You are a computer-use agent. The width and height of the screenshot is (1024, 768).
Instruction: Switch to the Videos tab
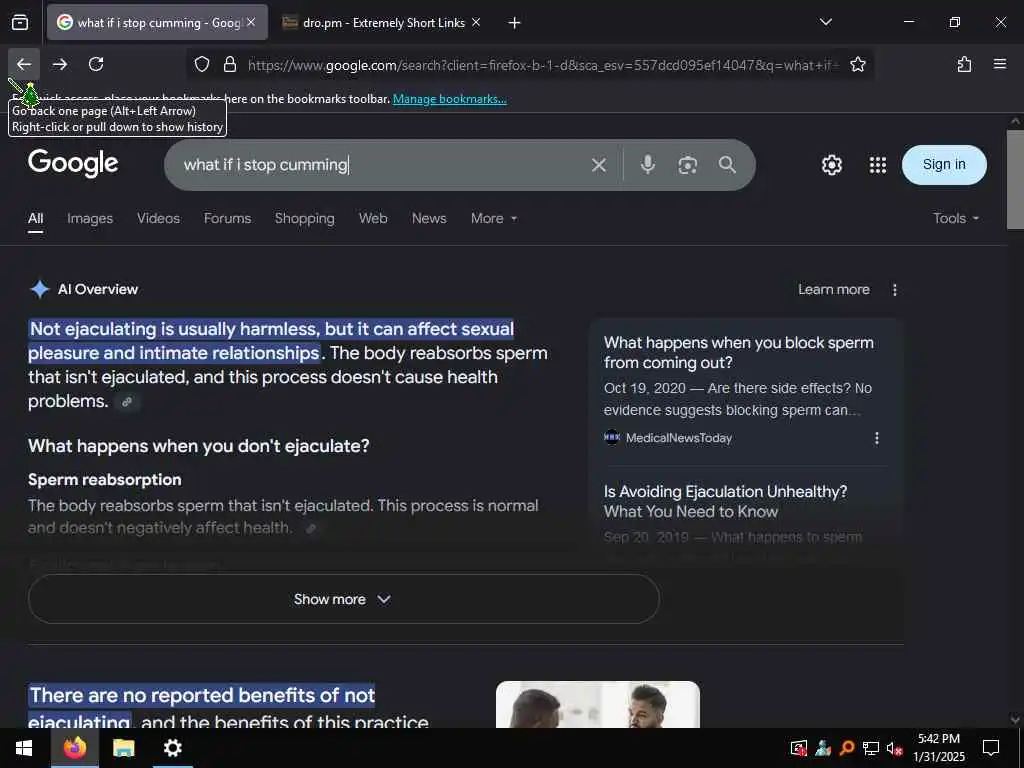point(158,218)
